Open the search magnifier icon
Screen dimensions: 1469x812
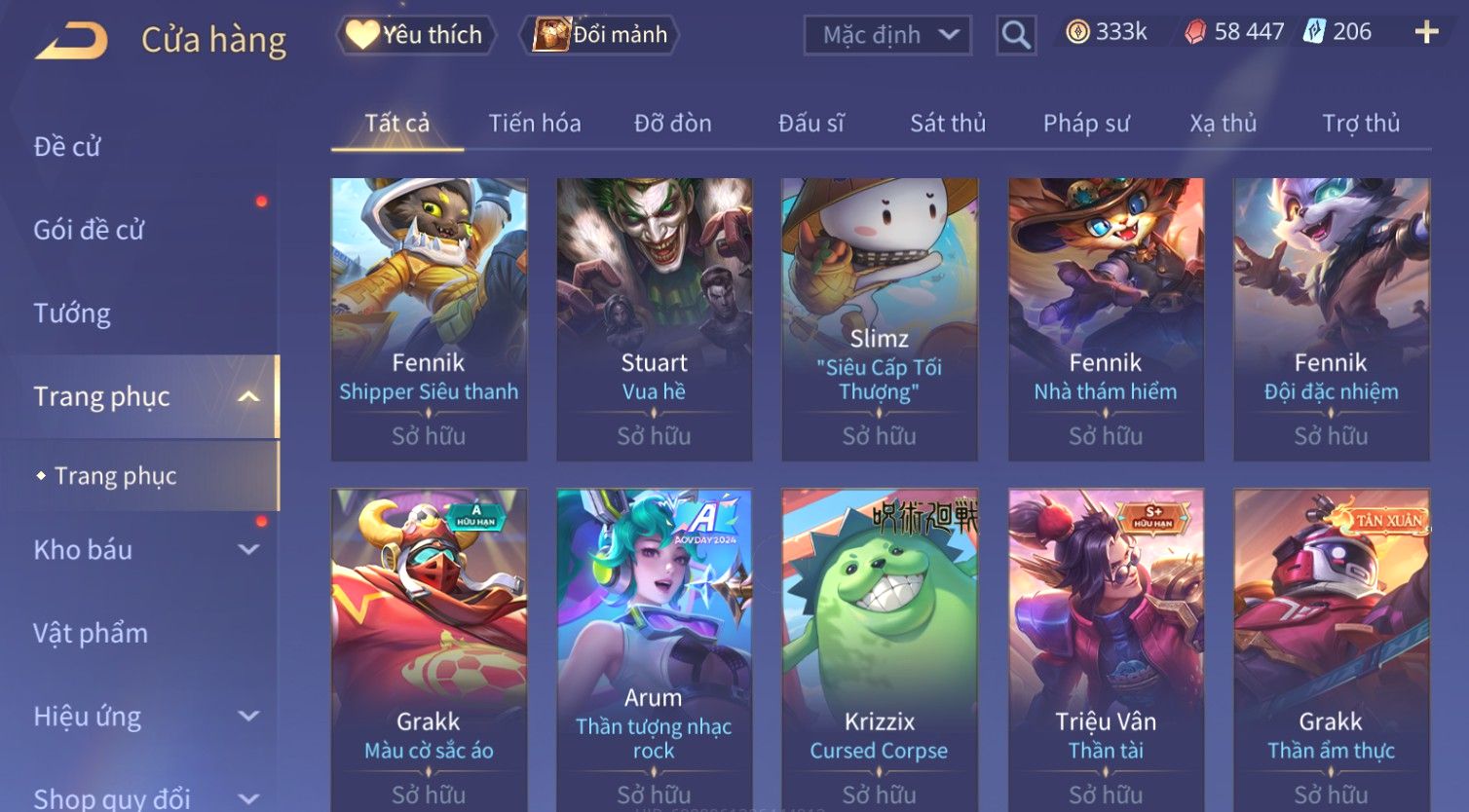[1016, 35]
